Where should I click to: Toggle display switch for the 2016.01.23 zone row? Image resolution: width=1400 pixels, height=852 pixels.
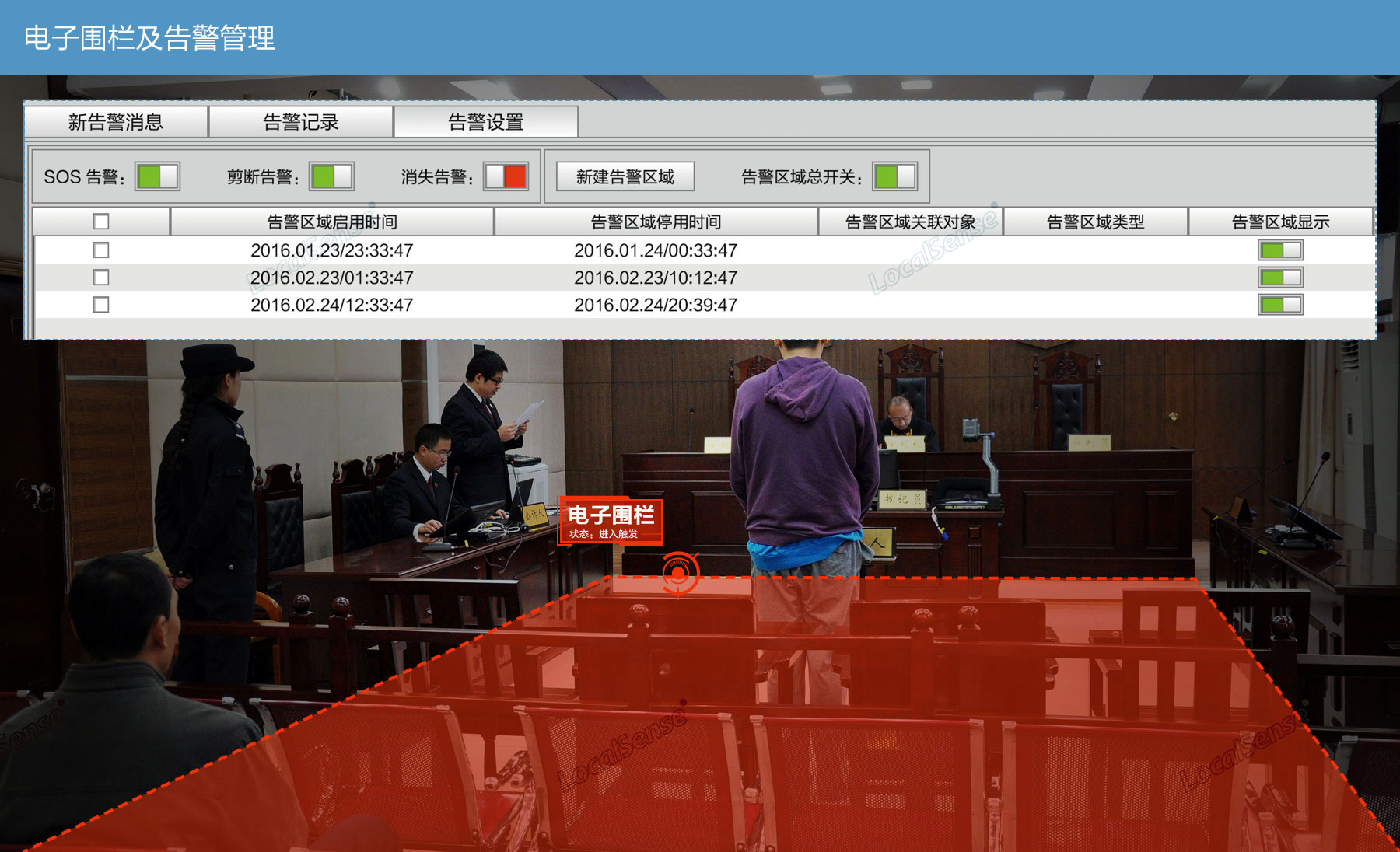pyautogui.click(x=1280, y=250)
